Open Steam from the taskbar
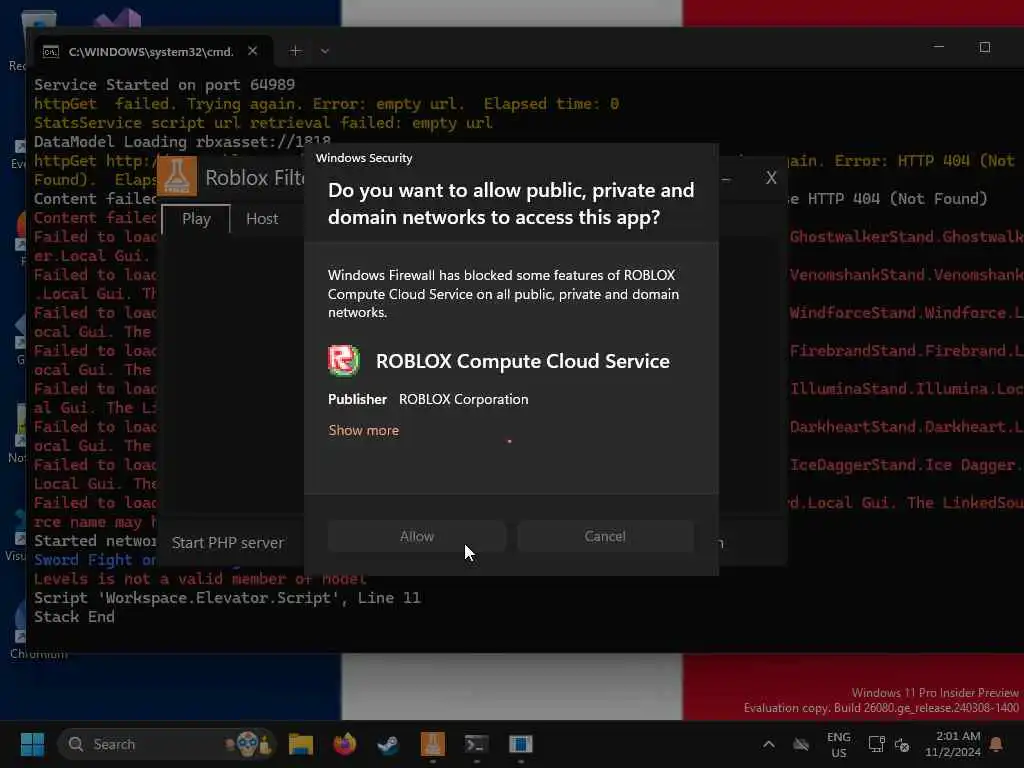 (x=389, y=744)
